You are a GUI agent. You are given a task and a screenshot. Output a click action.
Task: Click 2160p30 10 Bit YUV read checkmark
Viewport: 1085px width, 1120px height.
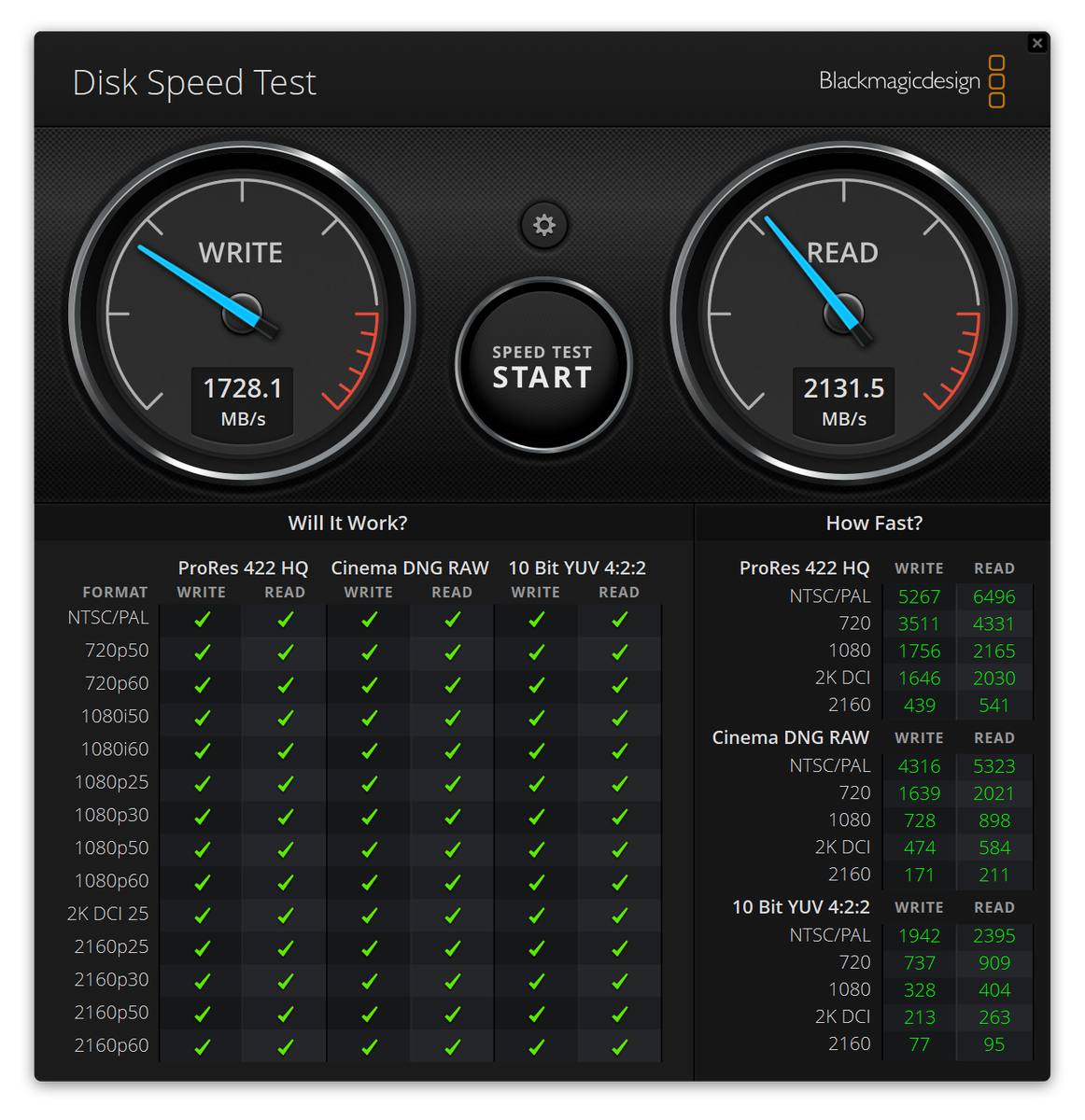pyautogui.click(x=619, y=981)
